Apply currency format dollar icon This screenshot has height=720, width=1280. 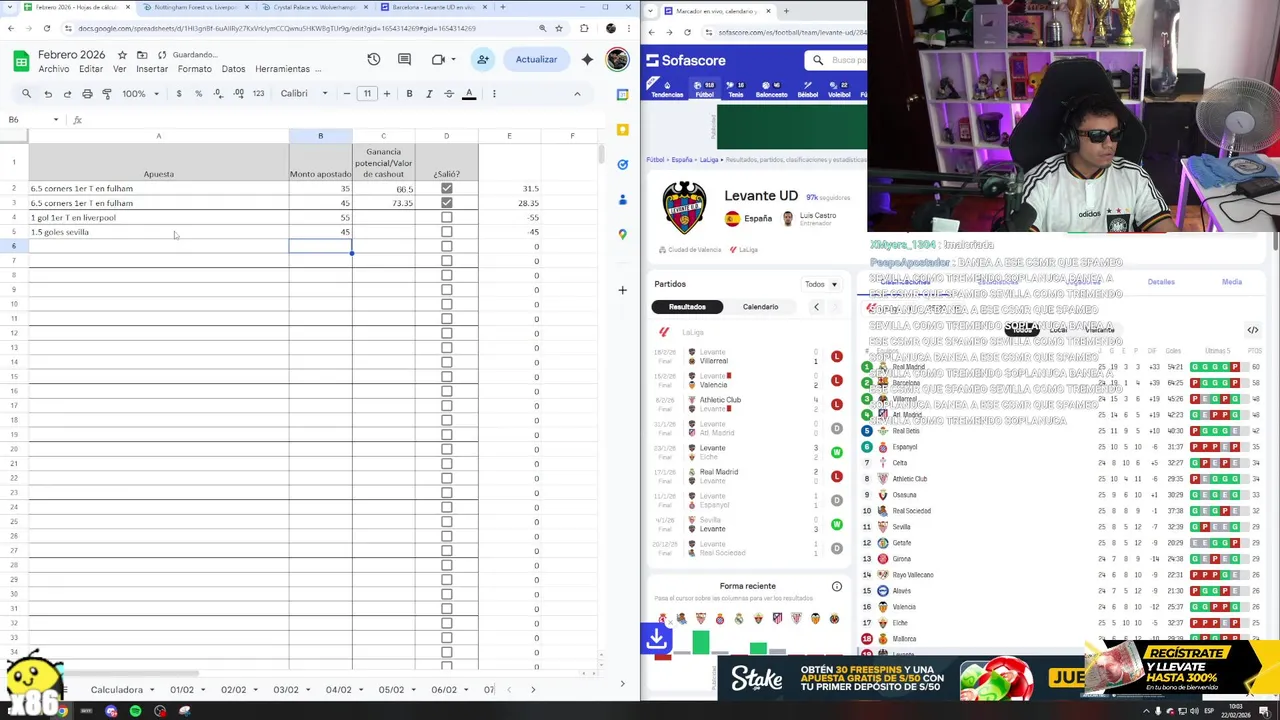179,94
